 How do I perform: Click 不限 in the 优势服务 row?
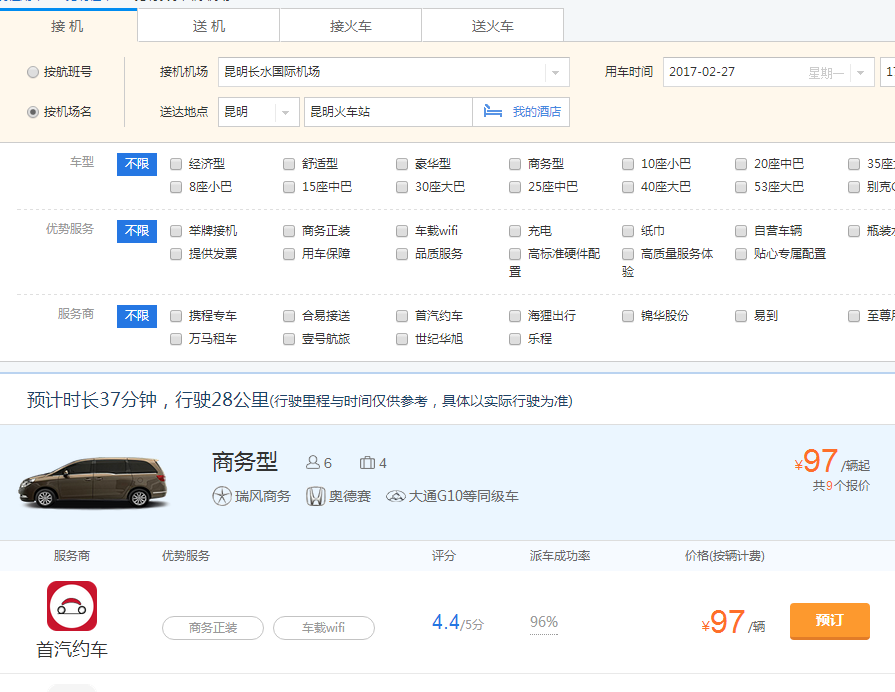click(137, 231)
